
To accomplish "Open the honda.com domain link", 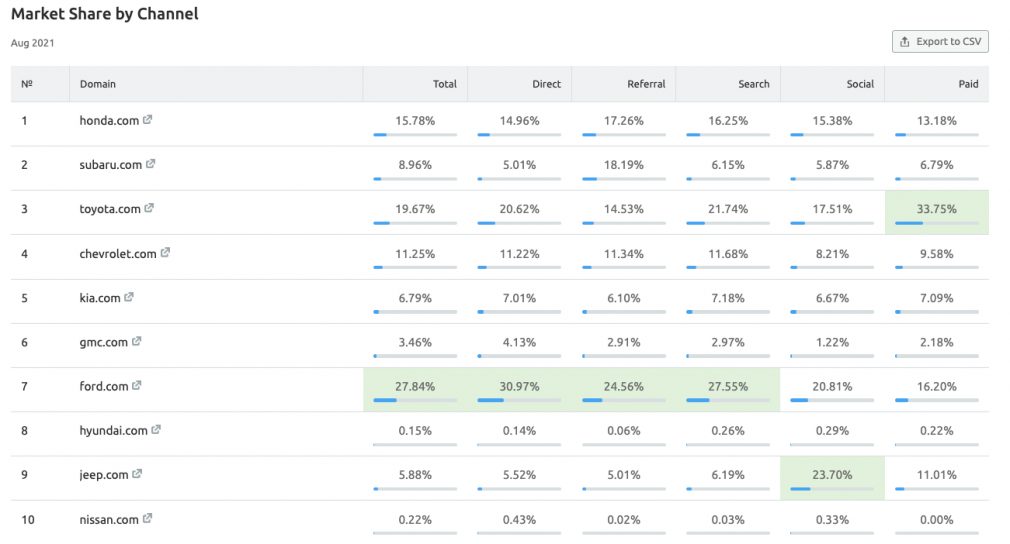I will click(109, 120).
